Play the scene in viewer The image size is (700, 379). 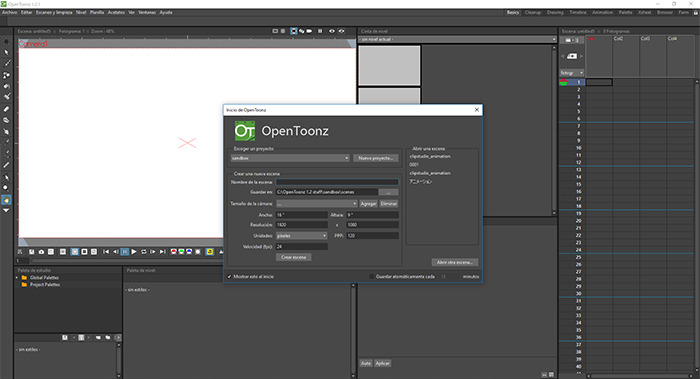pos(134,252)
